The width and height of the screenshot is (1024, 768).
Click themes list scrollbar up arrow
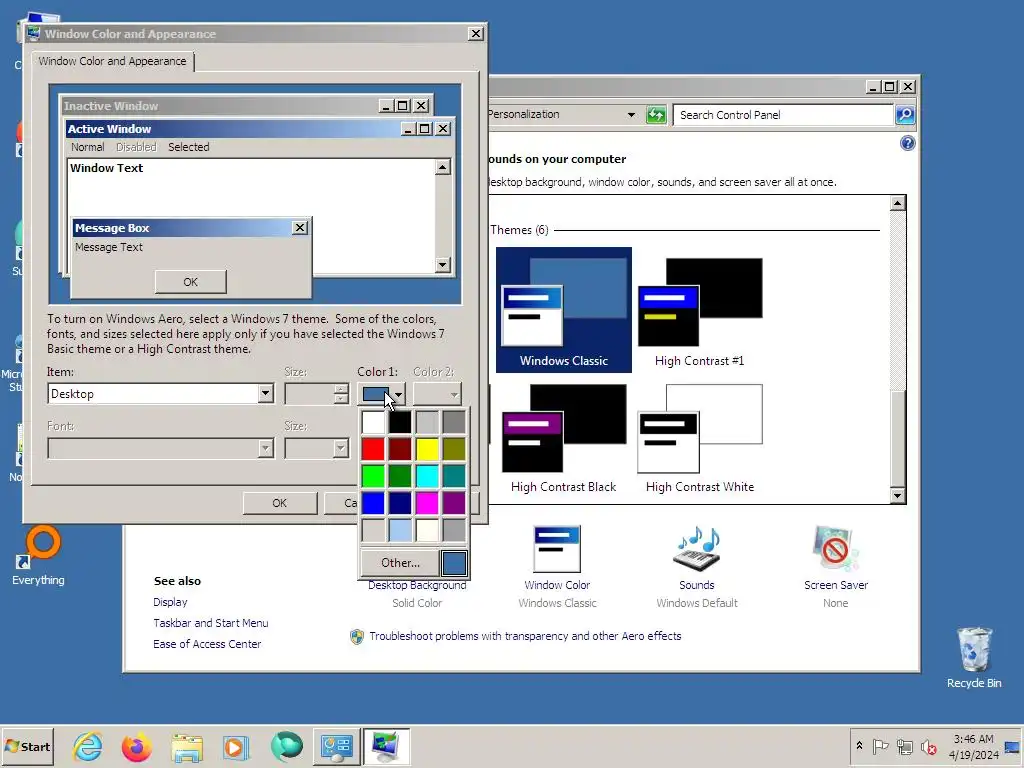tap(897, 203)
